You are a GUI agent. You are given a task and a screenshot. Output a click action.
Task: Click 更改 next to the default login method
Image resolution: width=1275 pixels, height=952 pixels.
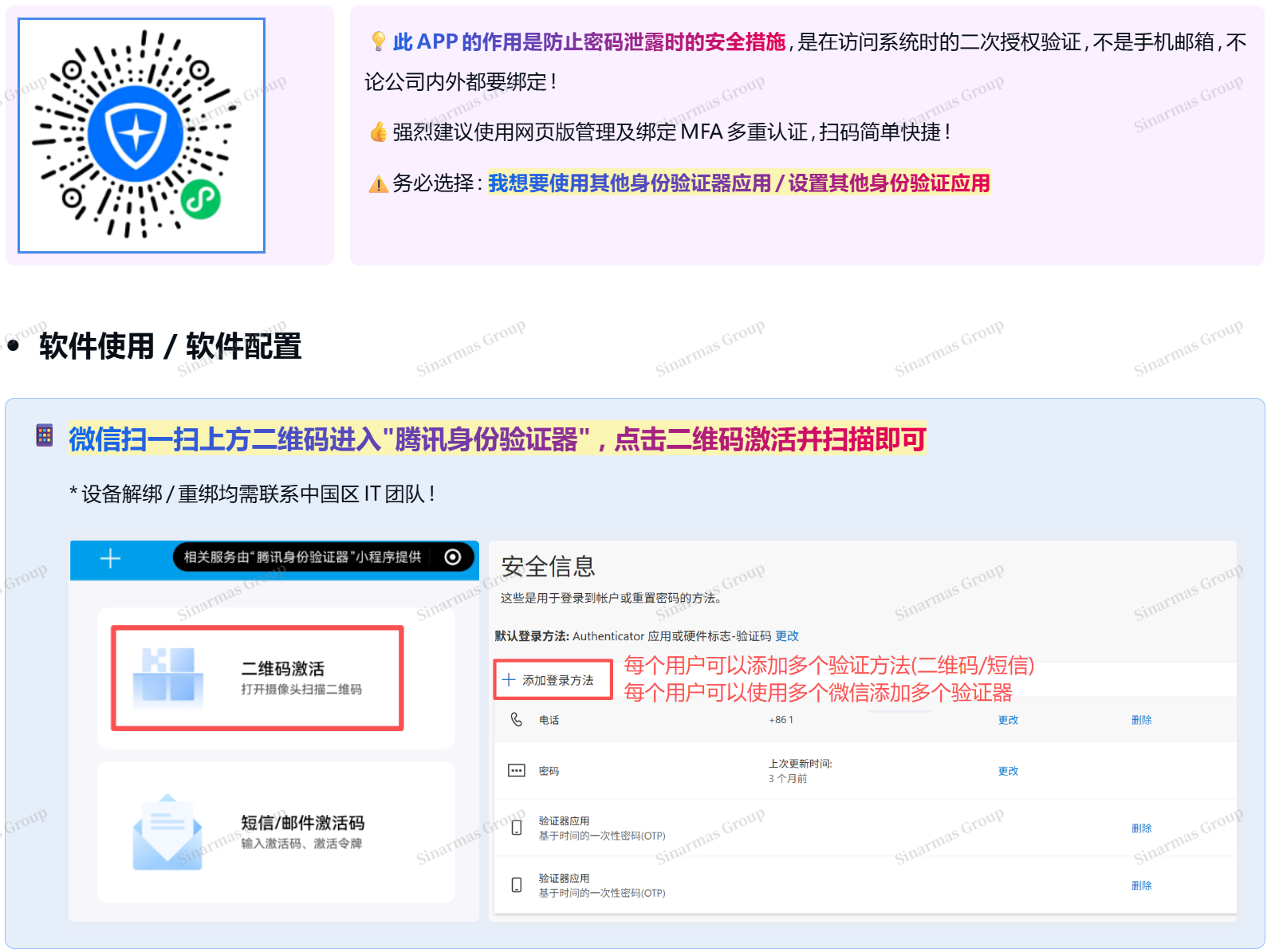[786, 636]
